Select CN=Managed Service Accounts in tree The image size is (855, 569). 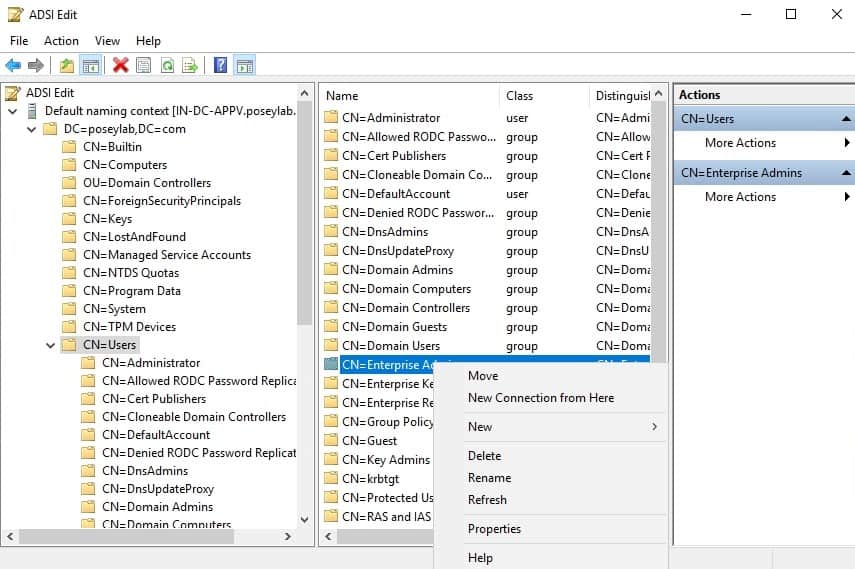(x=167, y=255)
